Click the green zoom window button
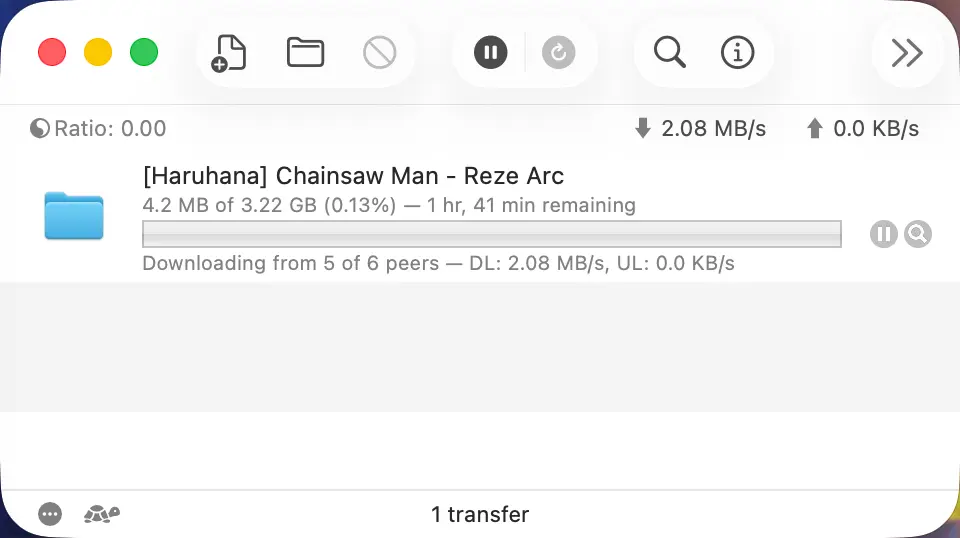 point(144,52)
